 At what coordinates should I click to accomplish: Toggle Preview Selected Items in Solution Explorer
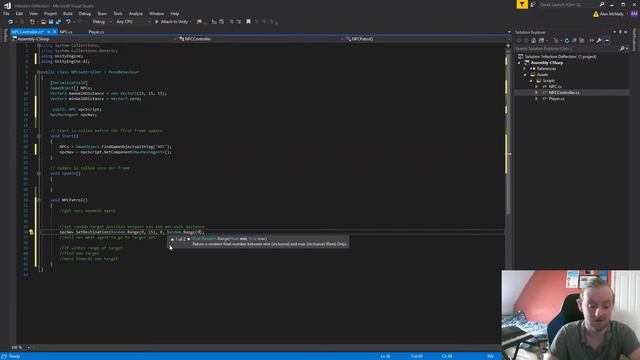pyautogui.click(x=607, y=40)
